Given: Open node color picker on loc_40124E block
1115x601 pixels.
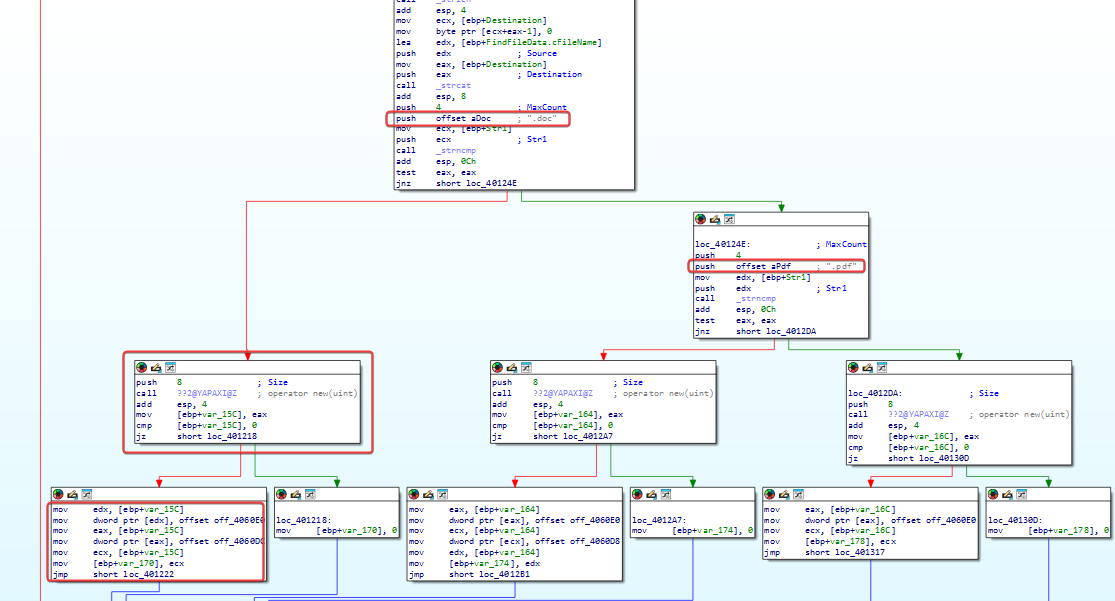Looking at the screenshot, I should [700, 220].
